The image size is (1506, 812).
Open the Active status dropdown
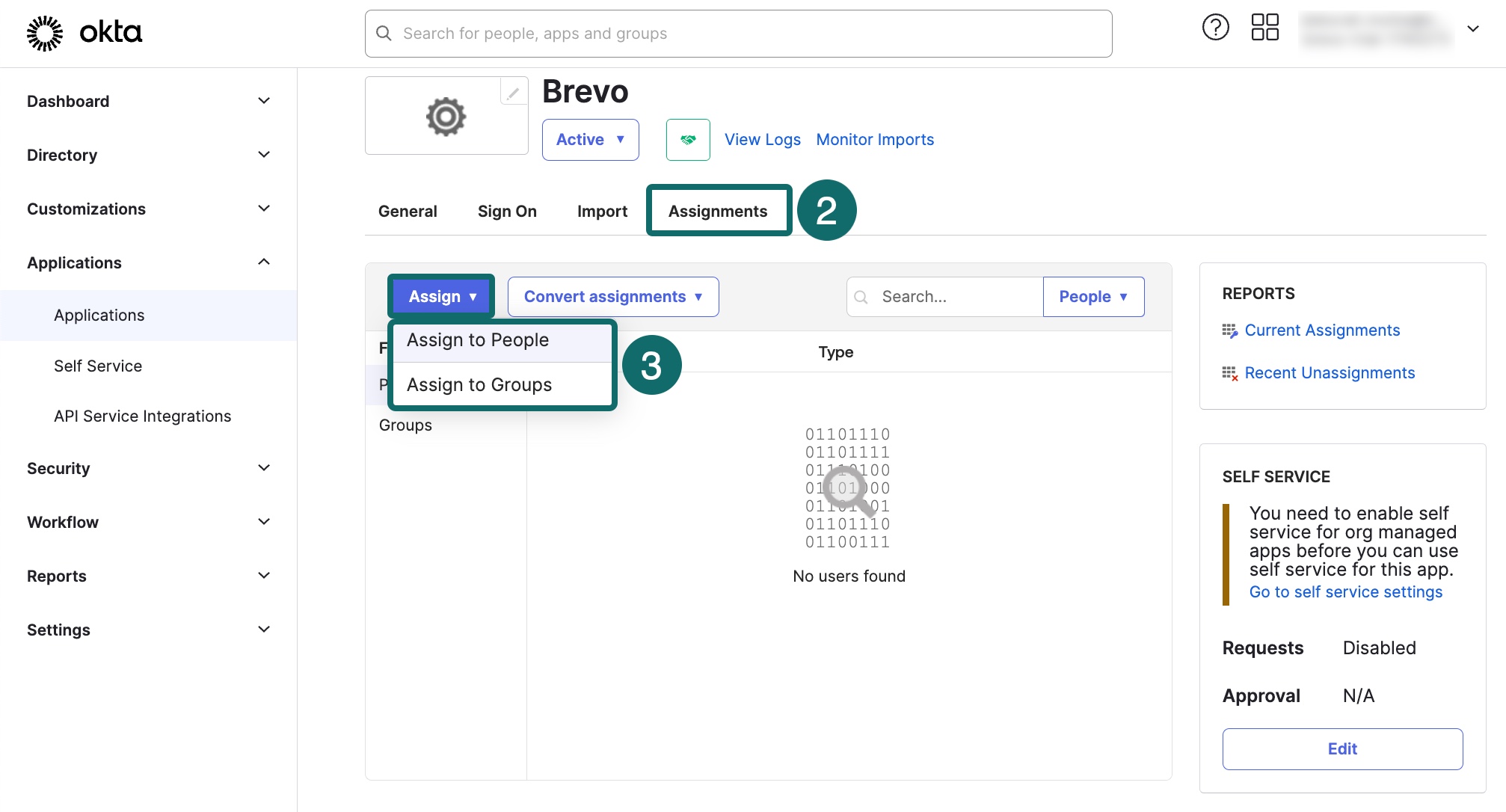click(590, 140)
